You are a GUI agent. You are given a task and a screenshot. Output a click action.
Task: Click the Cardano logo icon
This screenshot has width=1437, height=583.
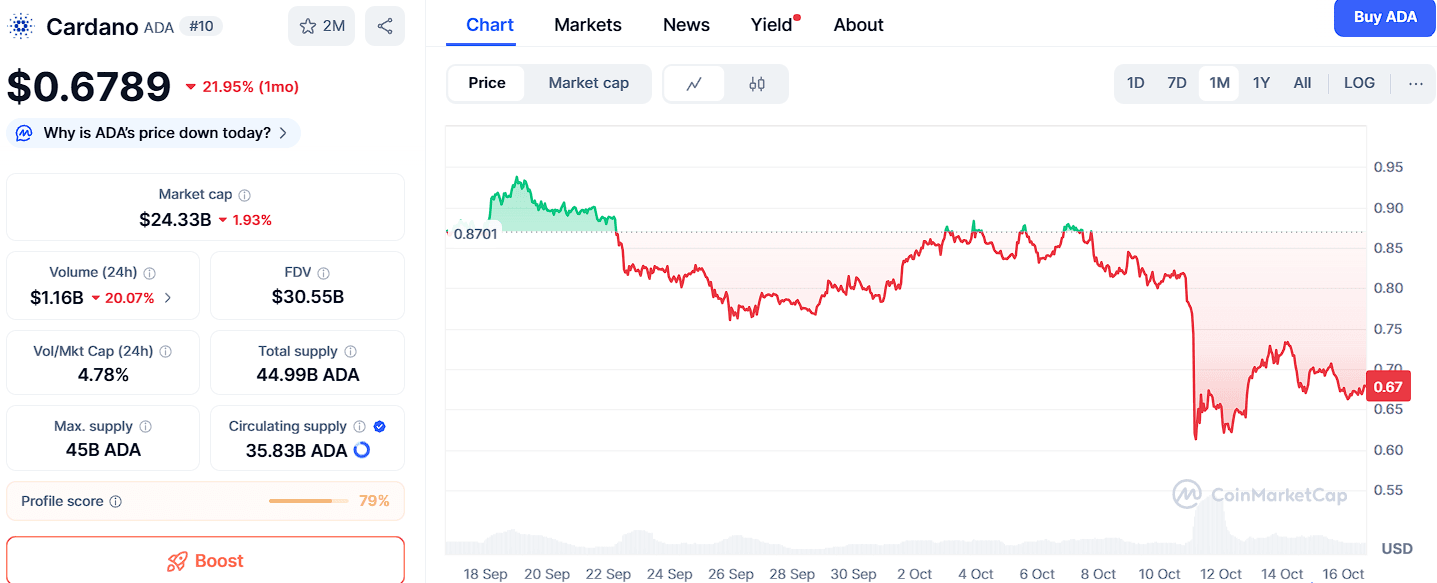coord(21,26)
